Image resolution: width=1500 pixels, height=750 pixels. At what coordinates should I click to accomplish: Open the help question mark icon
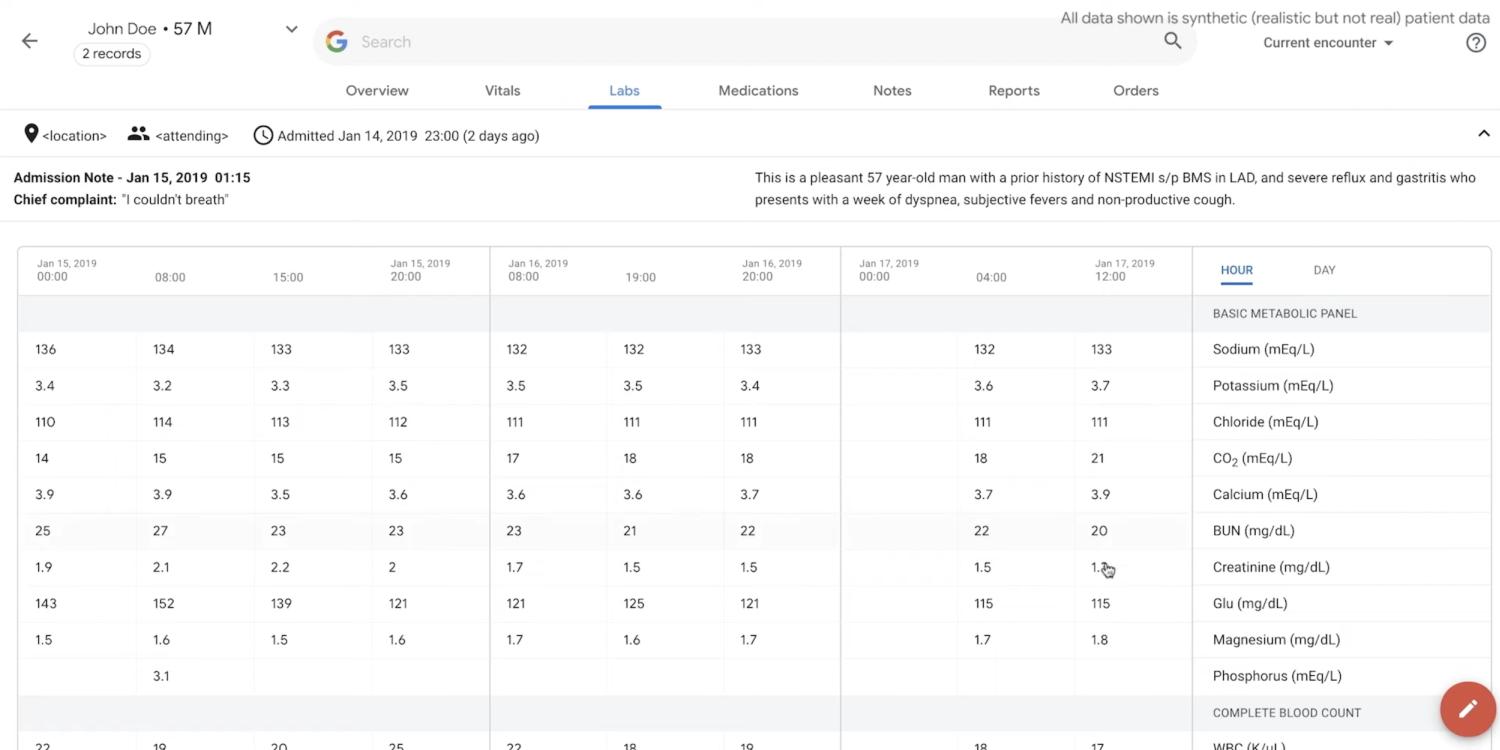point(1475,43)
